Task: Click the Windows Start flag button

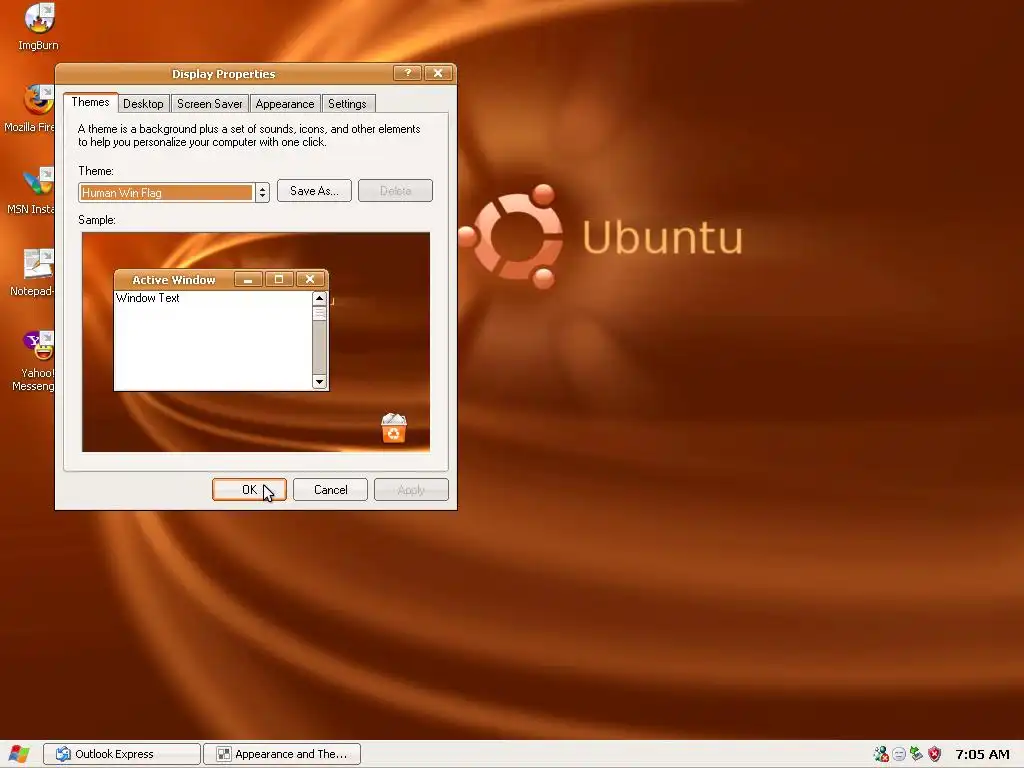Action: click(19, 754)
